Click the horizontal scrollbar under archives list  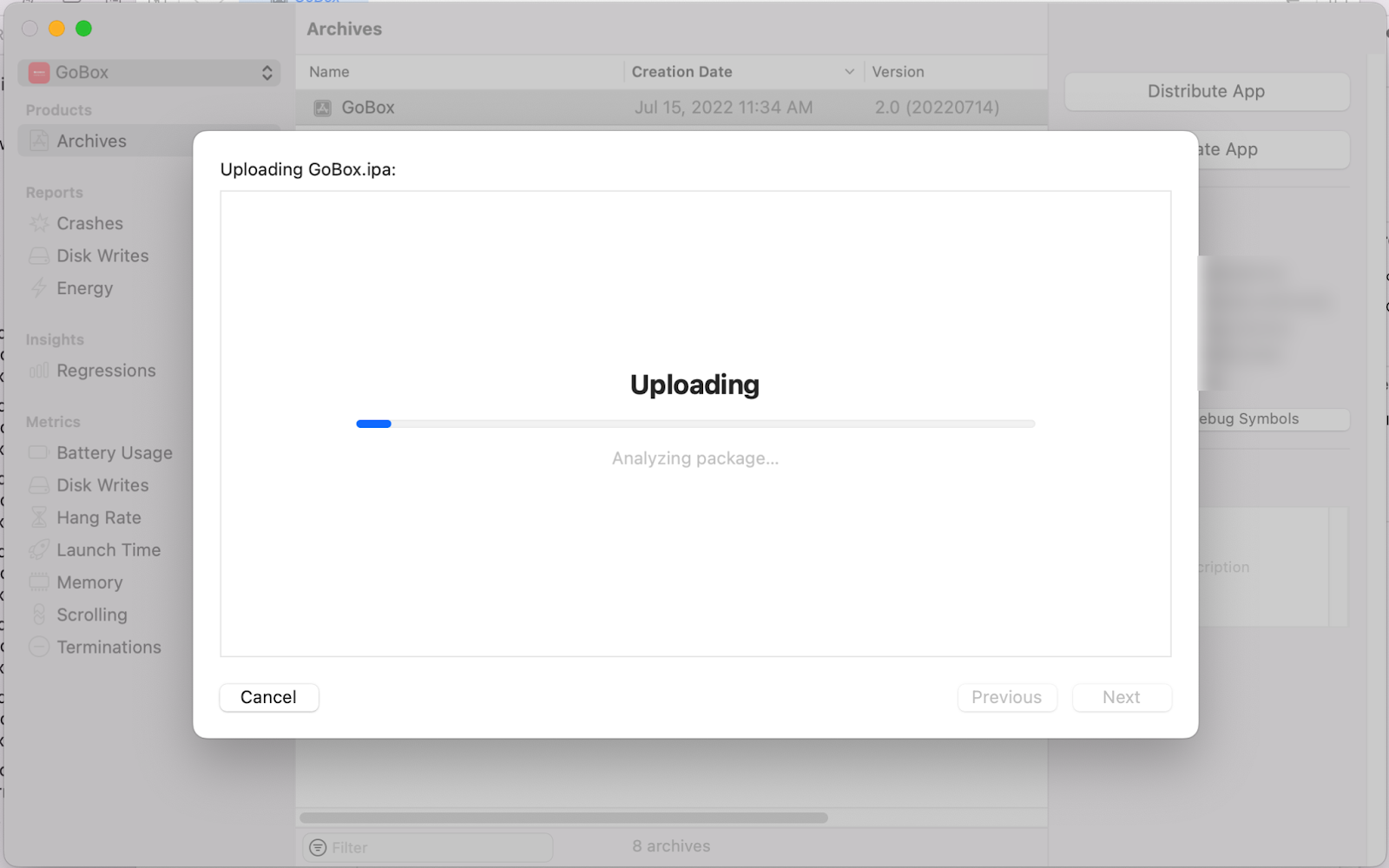click(x=564, y=818)
